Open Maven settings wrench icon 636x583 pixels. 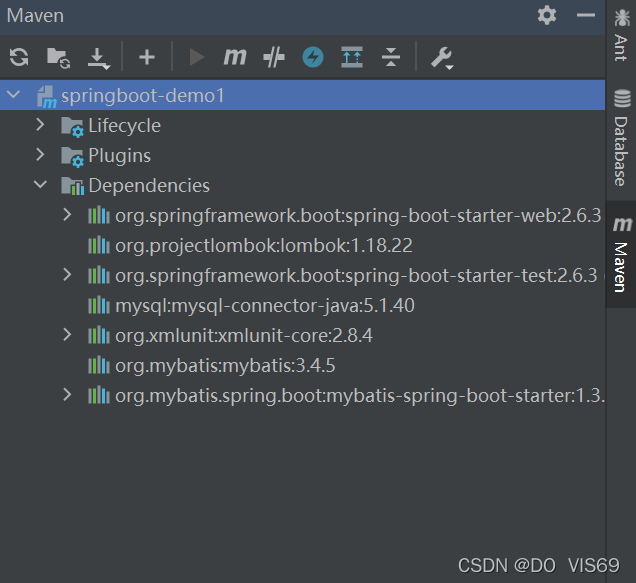(441, 58)
